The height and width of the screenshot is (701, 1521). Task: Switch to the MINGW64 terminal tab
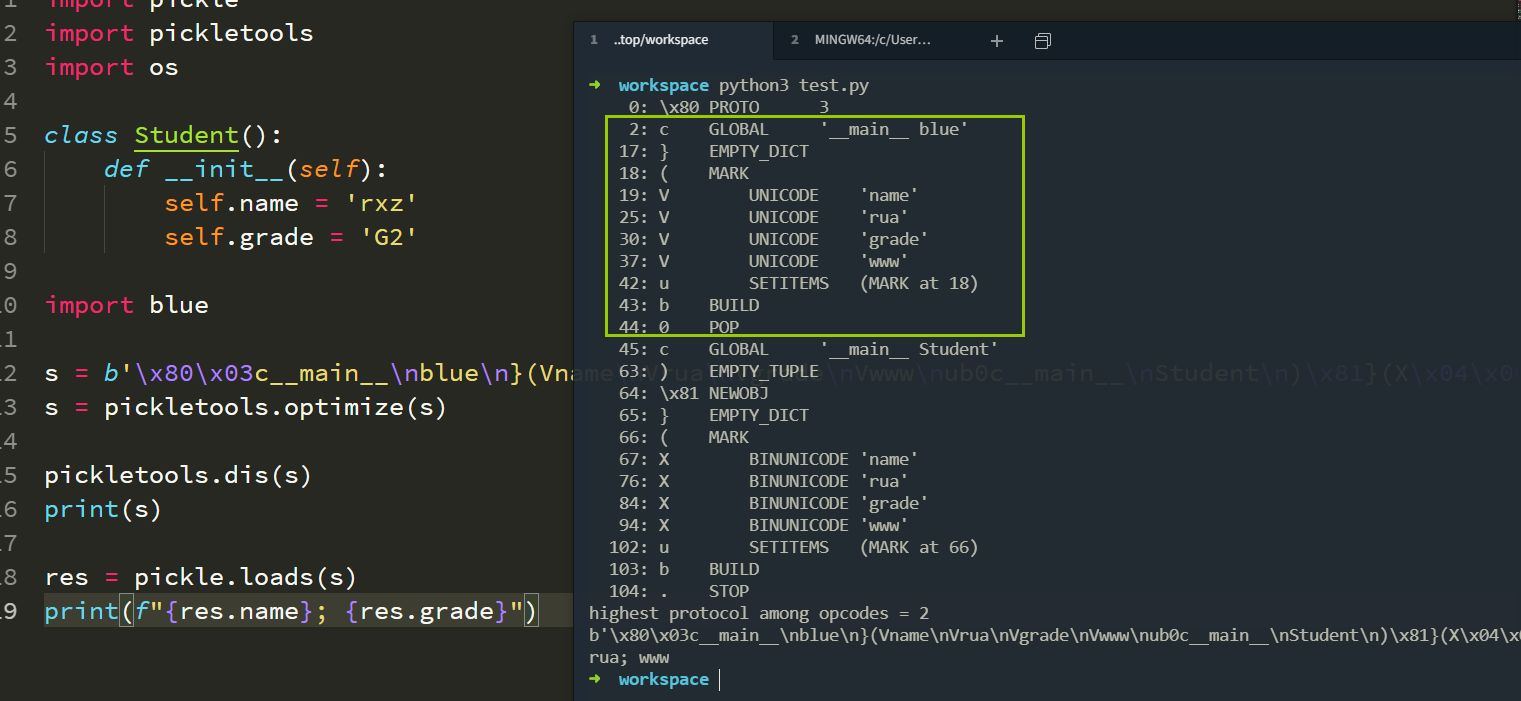click(872, 40)
